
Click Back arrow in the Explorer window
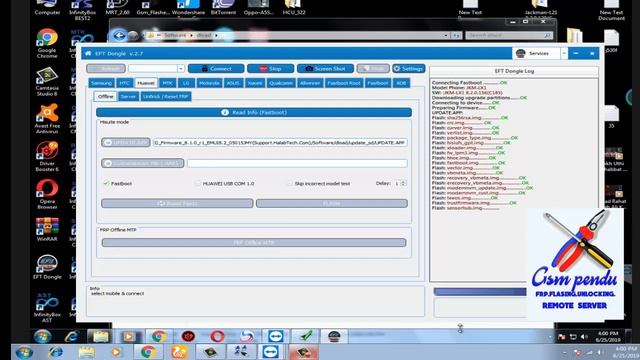[119, 36]
